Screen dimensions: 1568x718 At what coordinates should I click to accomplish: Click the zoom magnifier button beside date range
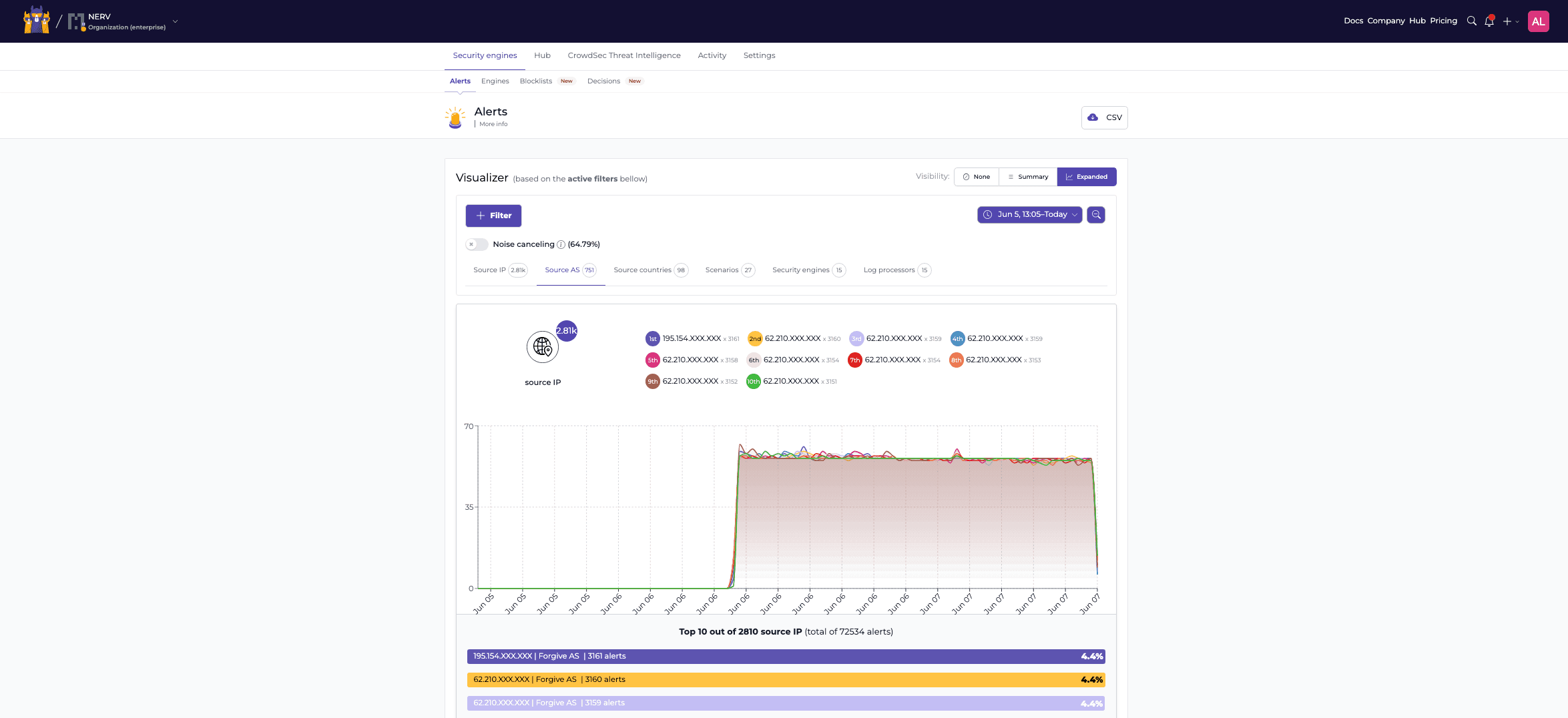[1095, 215]
